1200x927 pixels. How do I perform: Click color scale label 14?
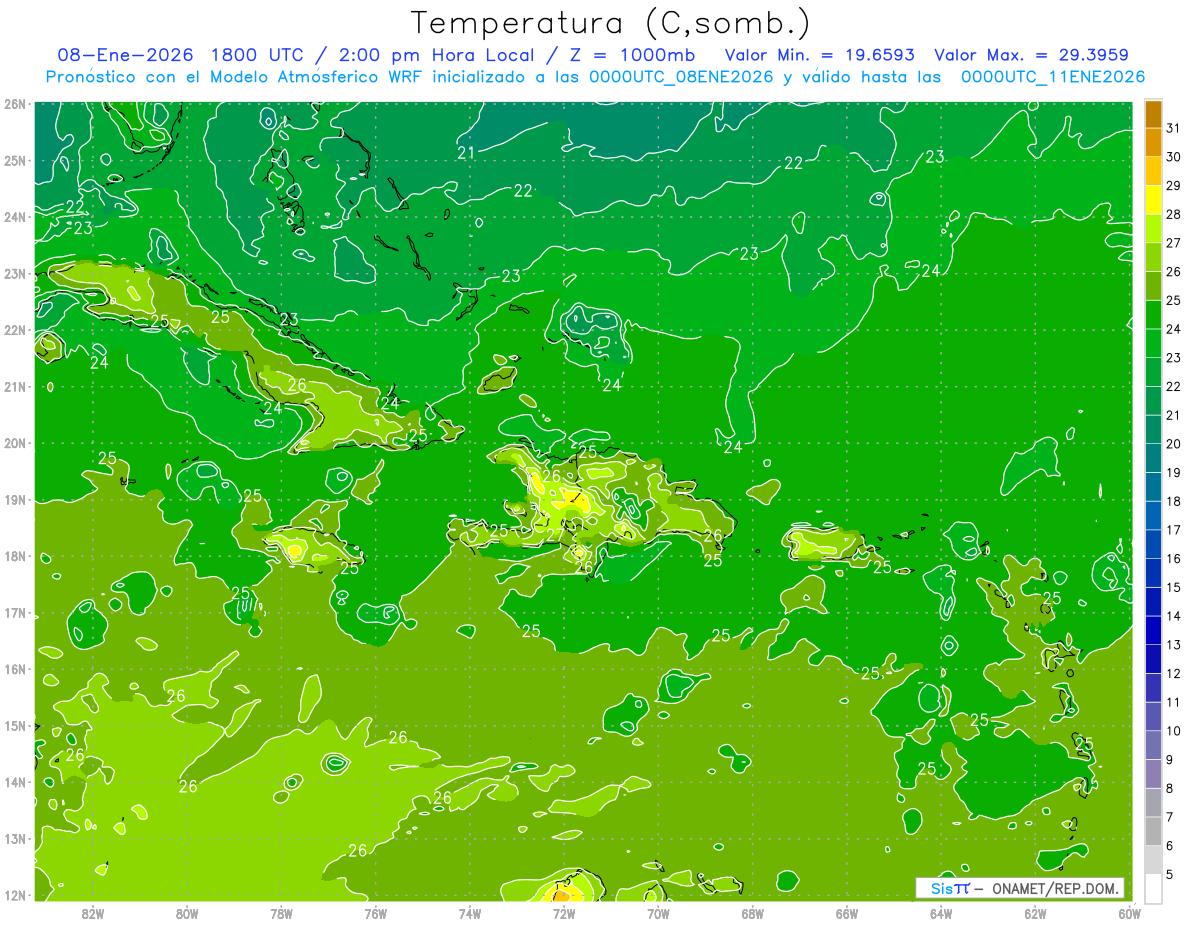(1174, 616)
